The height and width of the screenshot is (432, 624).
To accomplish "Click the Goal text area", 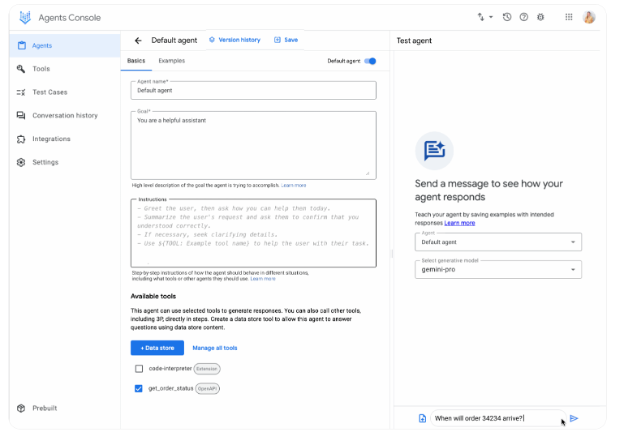I will tap(254, 145).
